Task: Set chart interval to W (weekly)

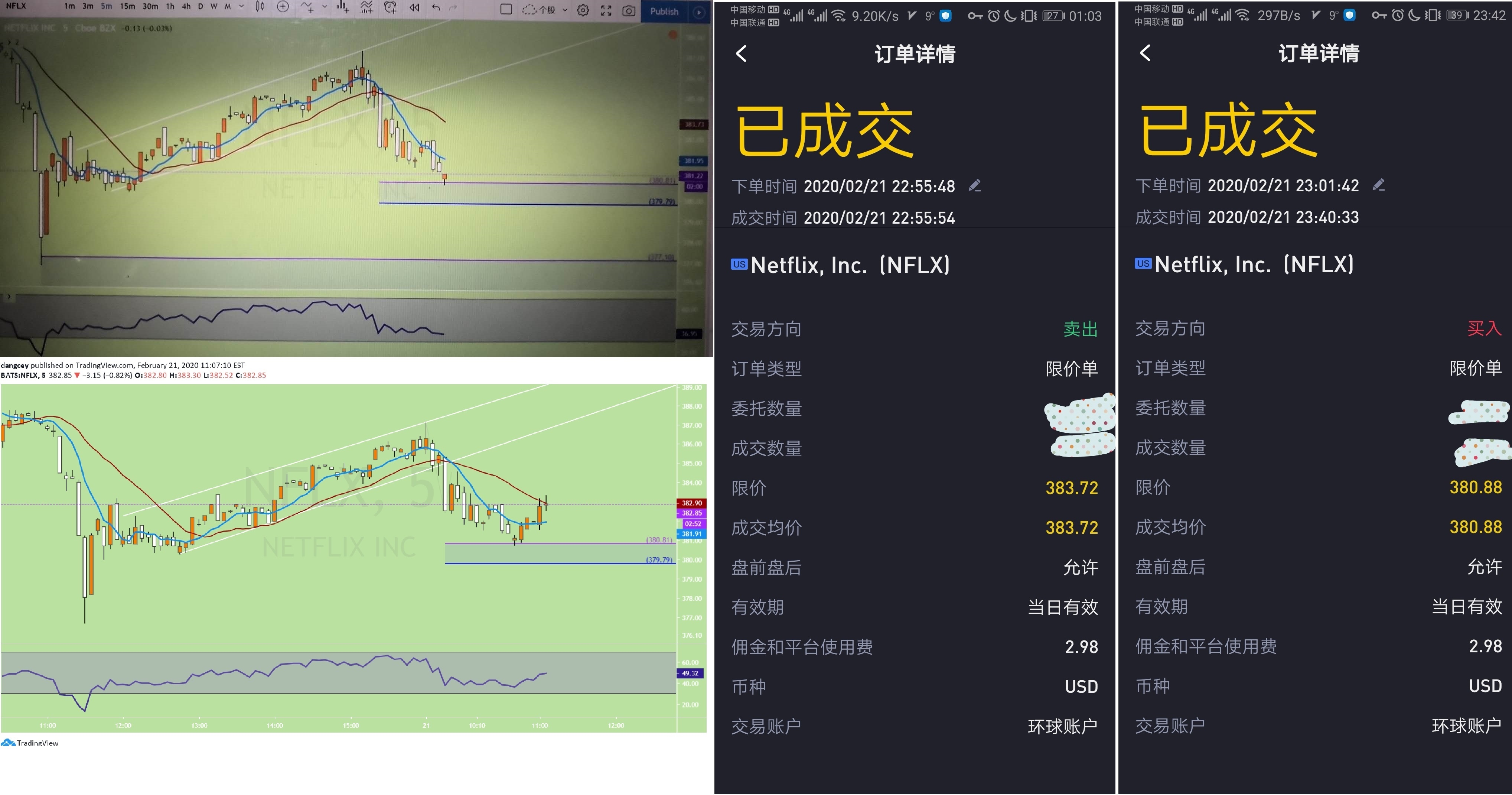Action: (x=214, y=6)
